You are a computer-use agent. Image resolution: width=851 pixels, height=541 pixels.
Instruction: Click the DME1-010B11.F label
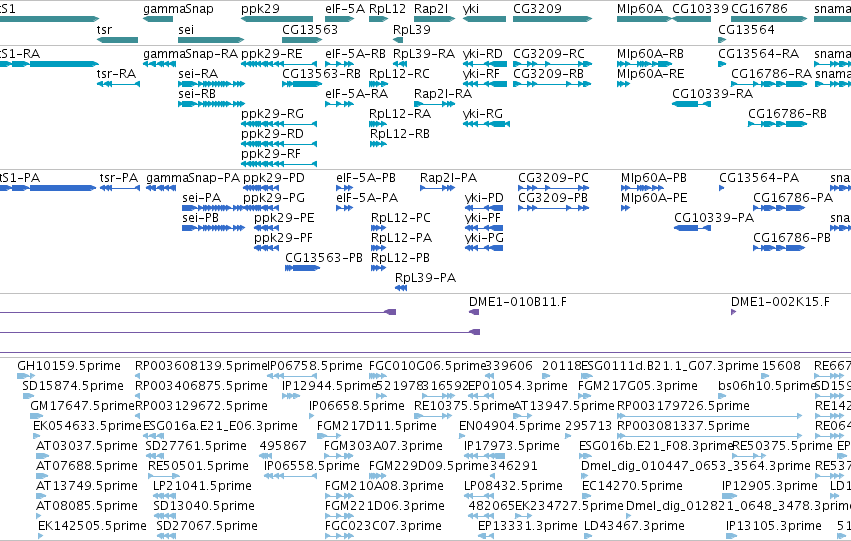(x=518, y=302)
